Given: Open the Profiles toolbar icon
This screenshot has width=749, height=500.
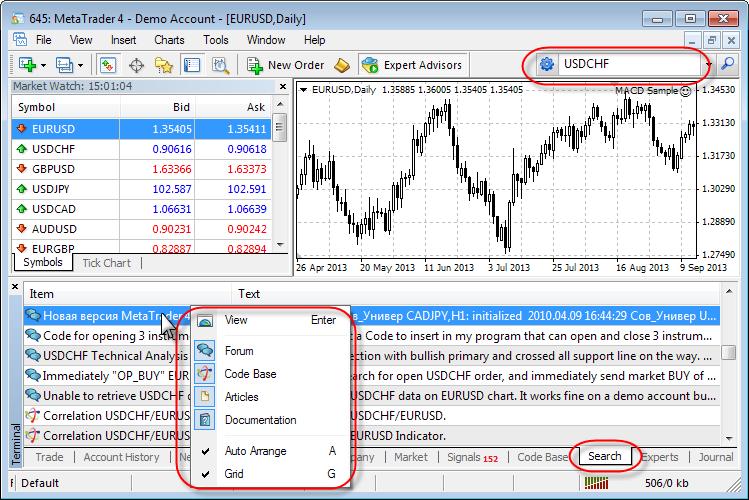Looking at the screenshot, I should point(64,65).
